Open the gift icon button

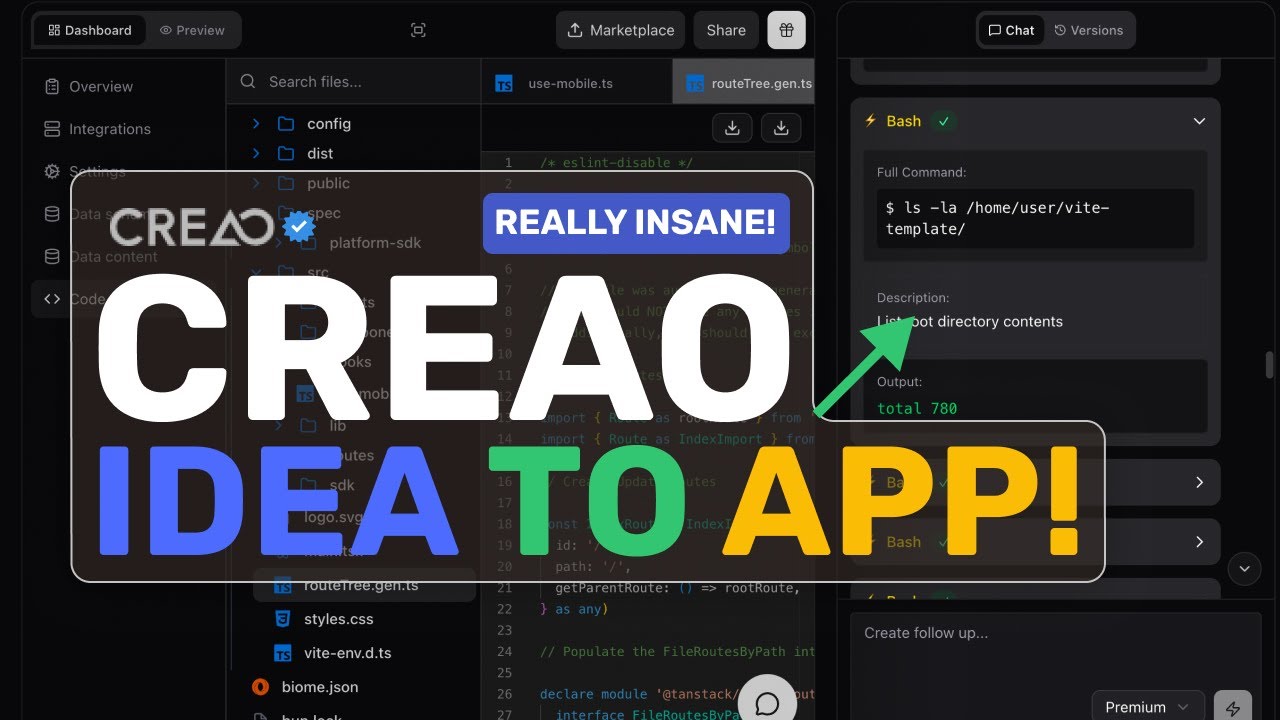[786, 30]
